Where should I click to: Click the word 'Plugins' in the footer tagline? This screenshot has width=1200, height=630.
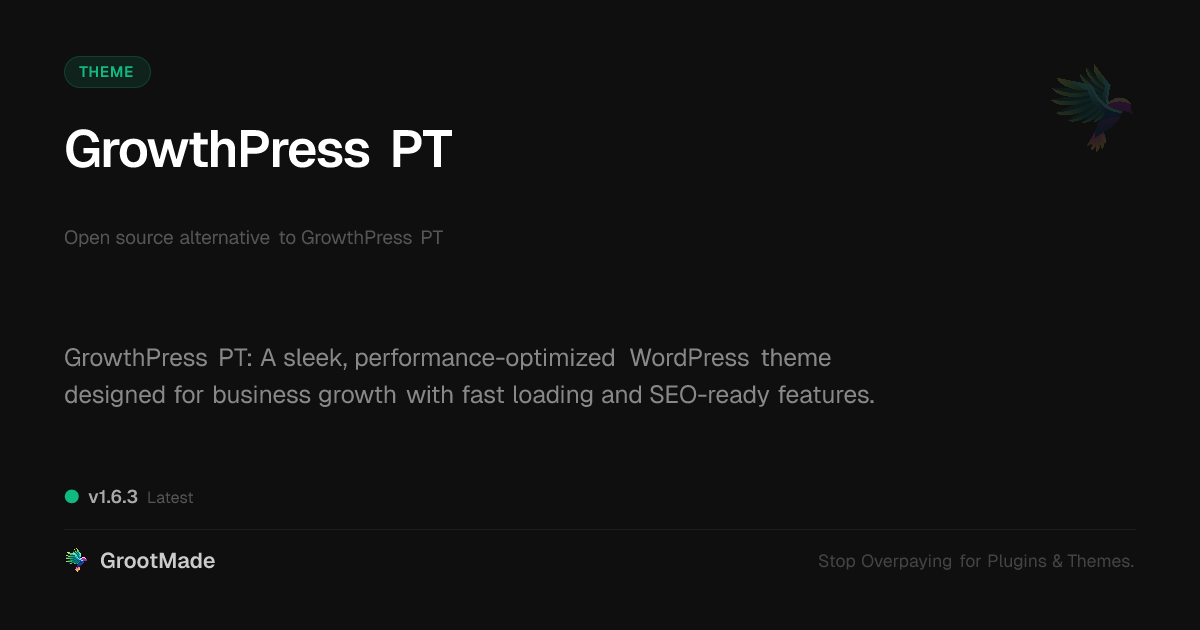(x=1016, y=561)
